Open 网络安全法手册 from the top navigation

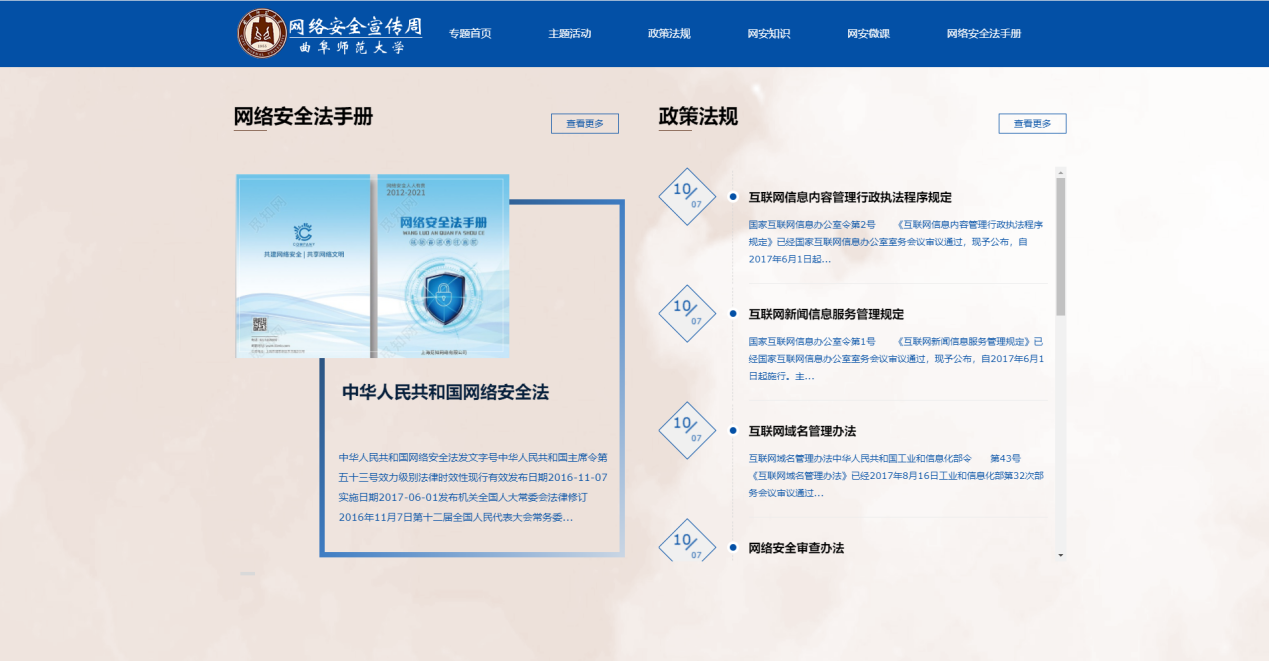pos(983,34)
